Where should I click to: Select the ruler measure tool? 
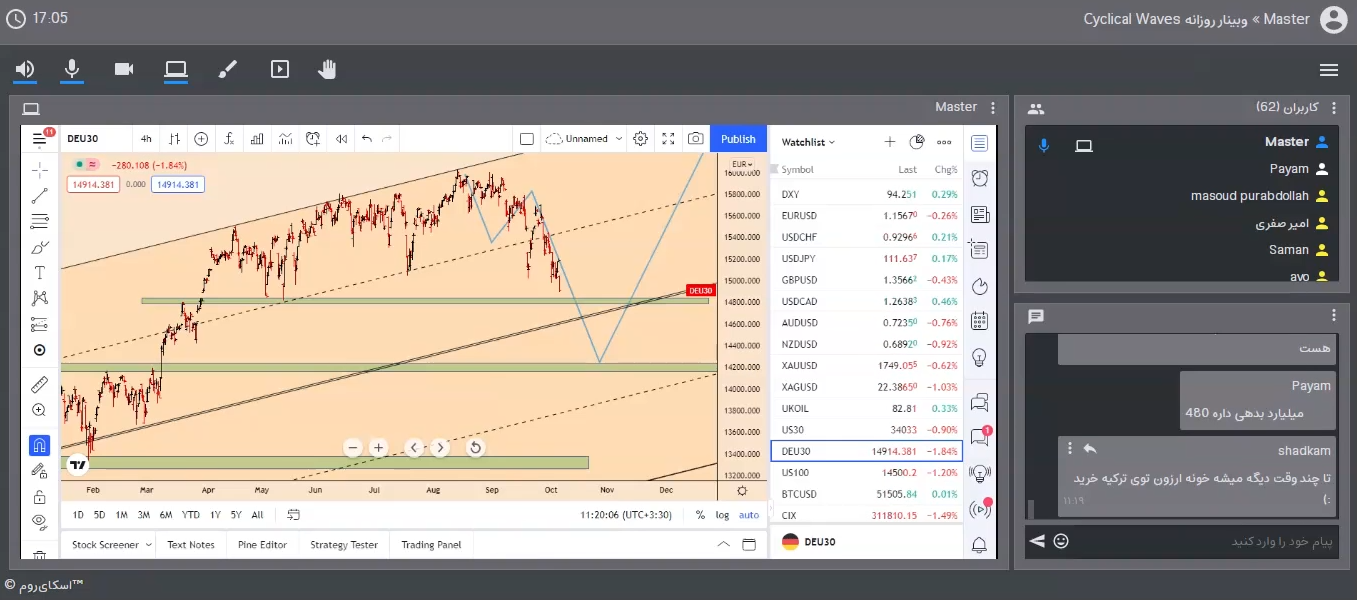[40, 384]
